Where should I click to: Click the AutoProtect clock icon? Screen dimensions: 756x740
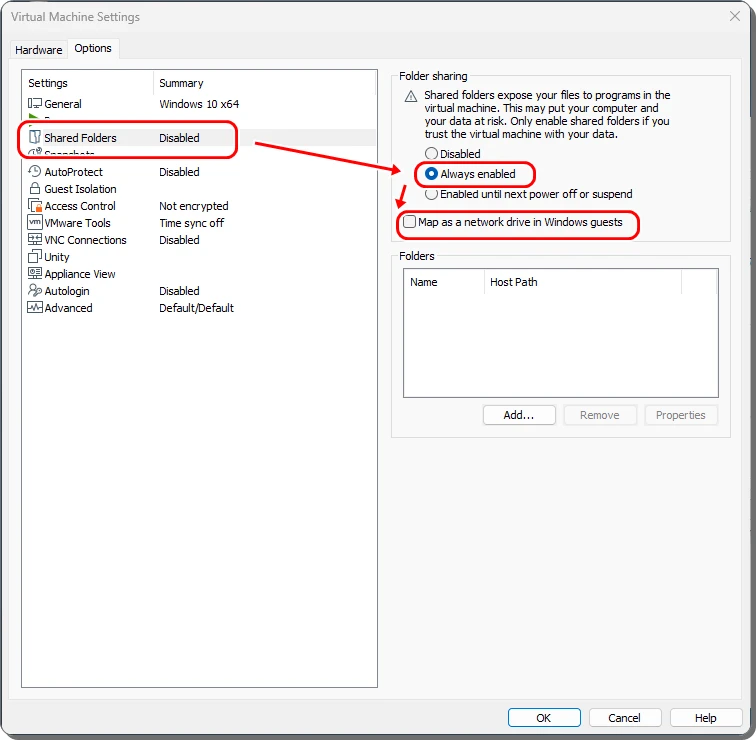tap(35, 172)
